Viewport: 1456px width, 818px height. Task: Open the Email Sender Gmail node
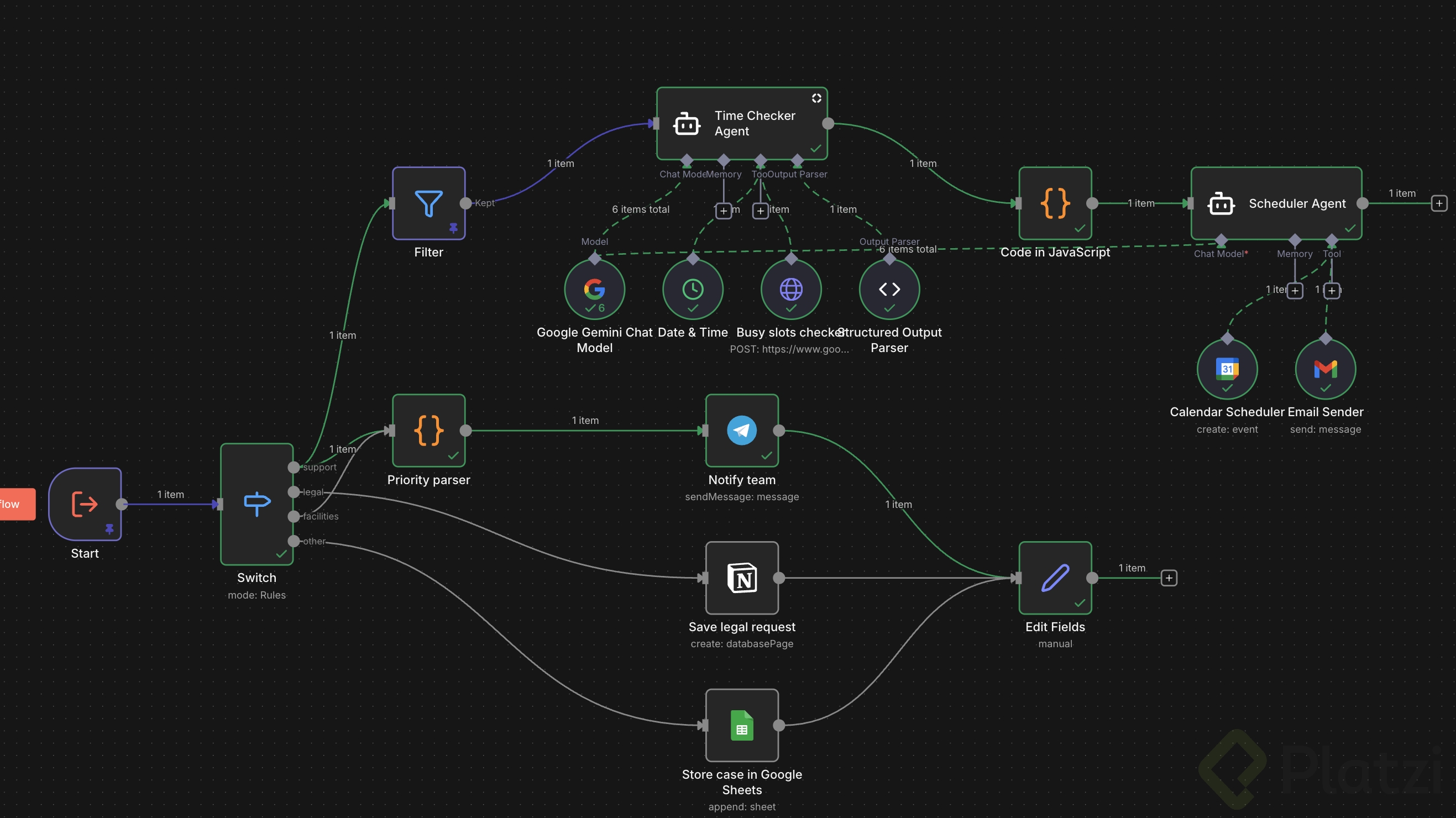click(1326, 369)
